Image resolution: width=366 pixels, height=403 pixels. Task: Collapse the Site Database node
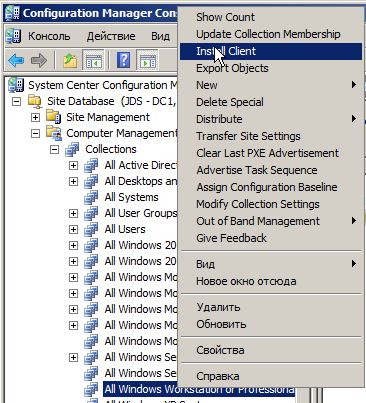[16, 102]
